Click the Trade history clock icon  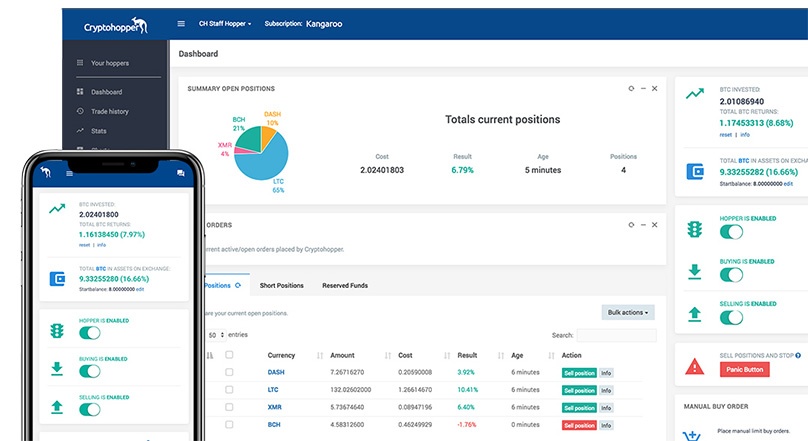80,111
